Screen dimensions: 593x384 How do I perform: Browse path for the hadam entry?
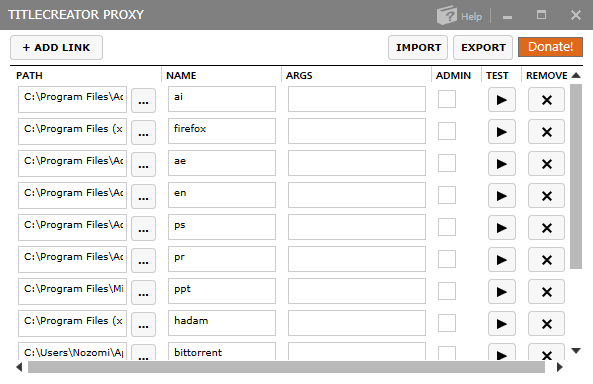pos(143,324)
